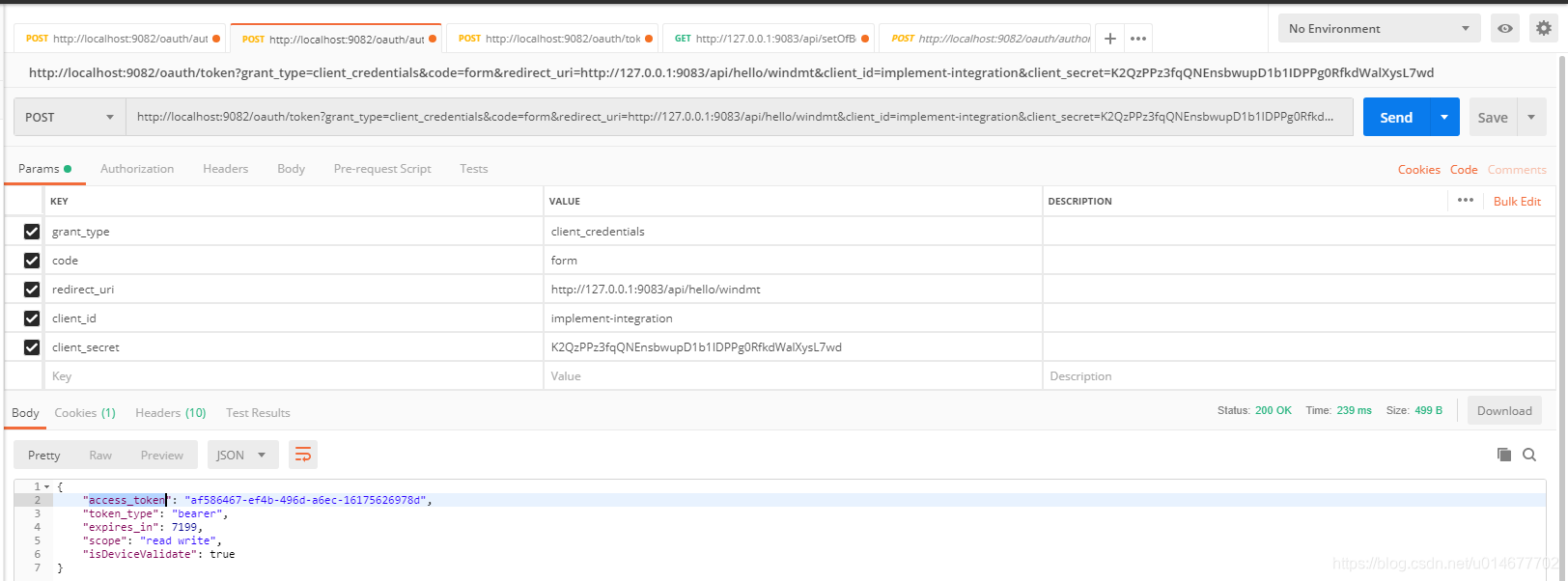Click the blue Send button
Image resolution: width=1568 pixels, height=581 pixels.
[x=1396, y=117]
